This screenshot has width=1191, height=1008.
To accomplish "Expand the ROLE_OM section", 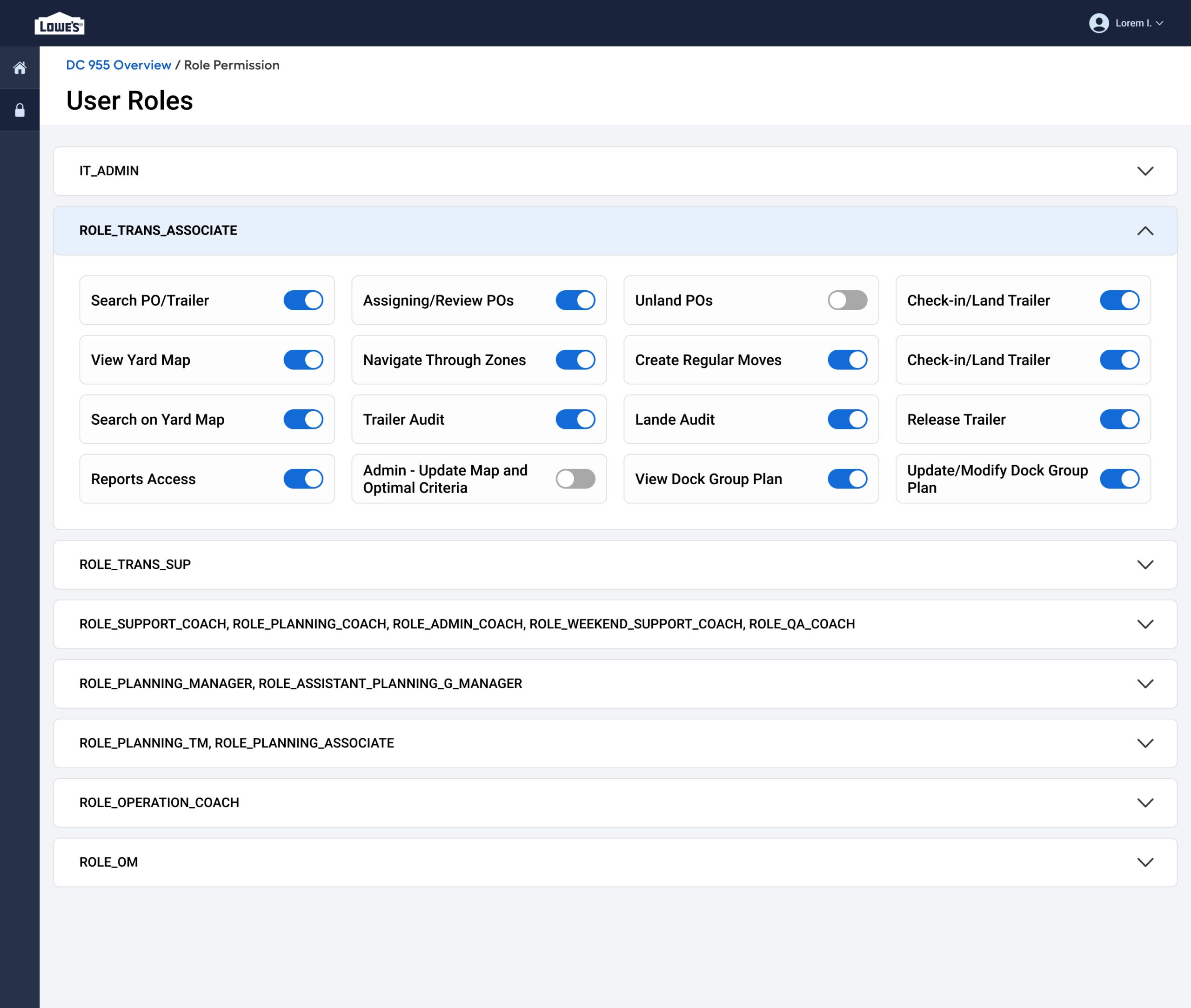I will click(x=1144, y=862).
